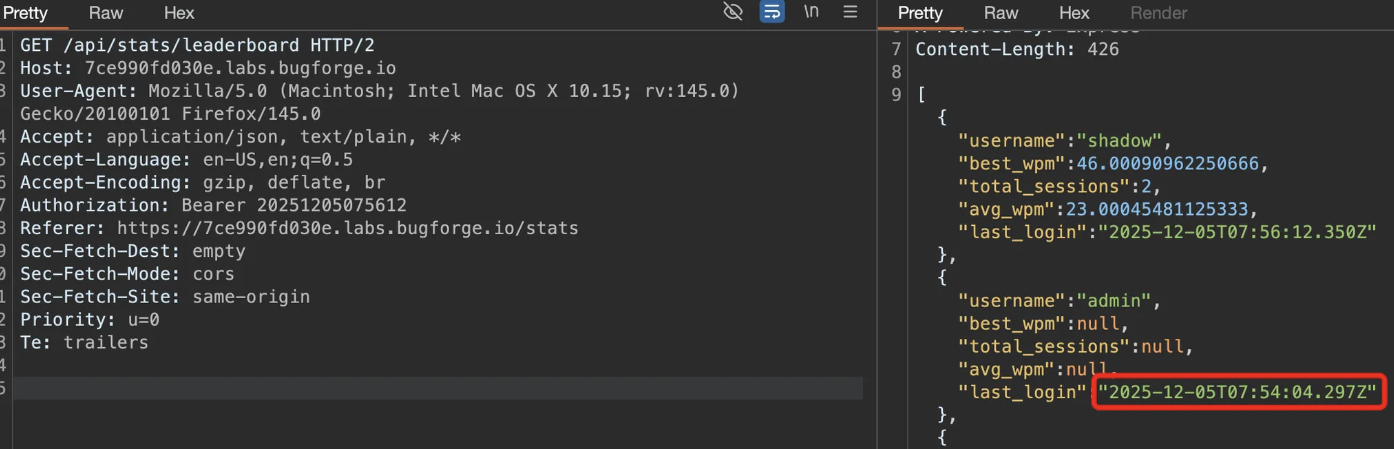1394x449 pixels.
Task: View response in Hex tab
Action: pos(1074,13)
